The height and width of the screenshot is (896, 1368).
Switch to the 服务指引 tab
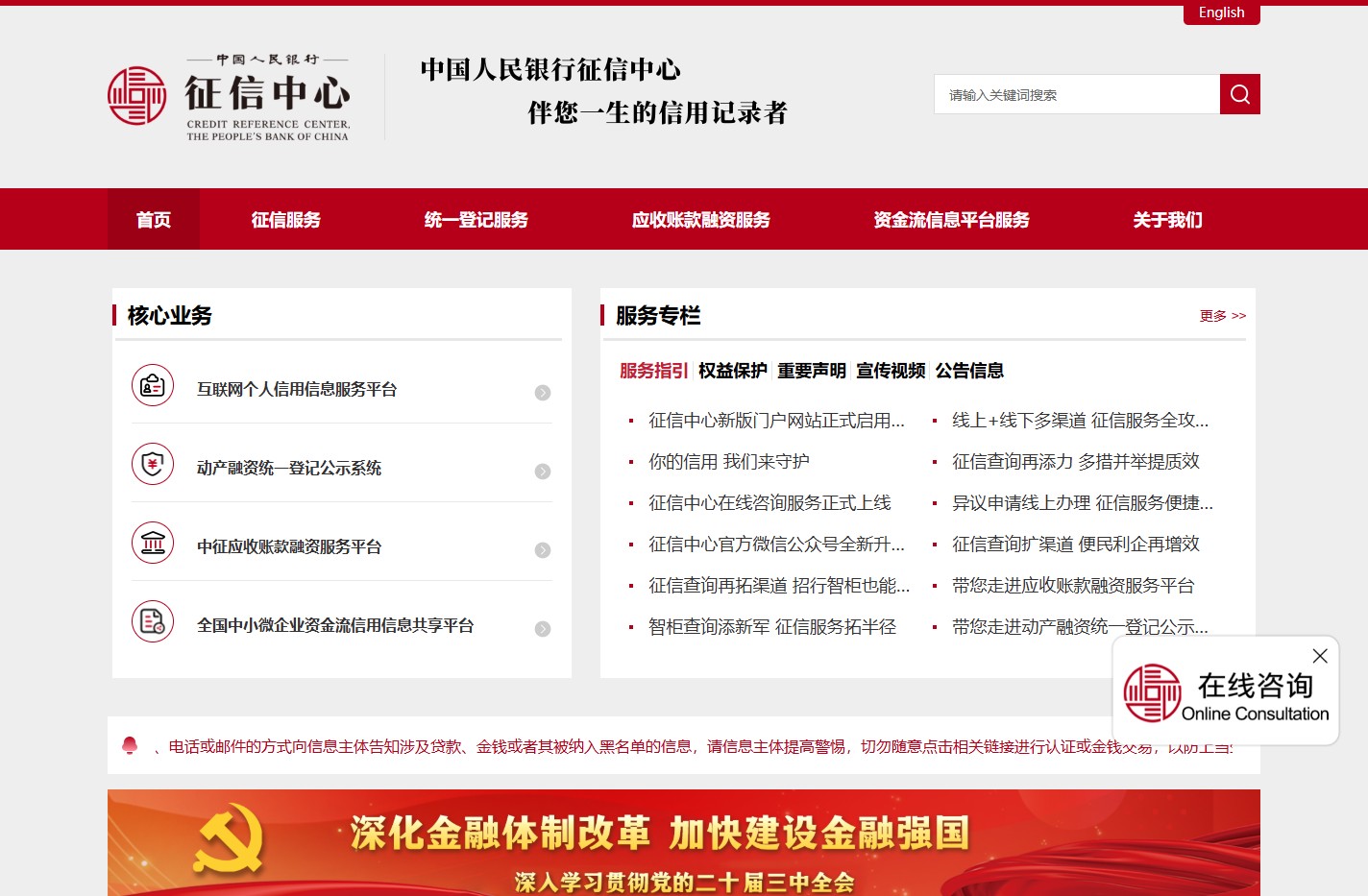[654, 371]
